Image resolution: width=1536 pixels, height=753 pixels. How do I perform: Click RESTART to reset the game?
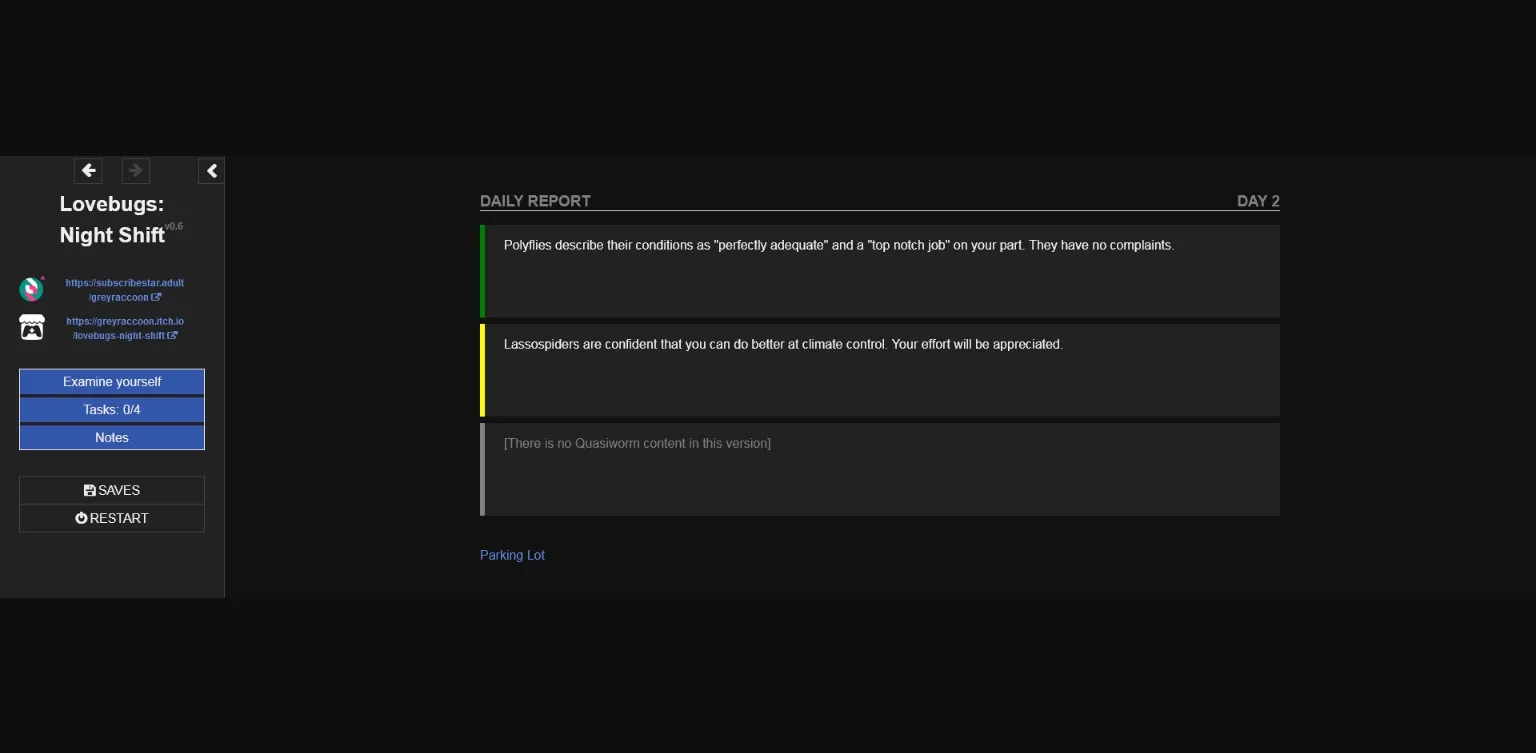coord(111,518)
